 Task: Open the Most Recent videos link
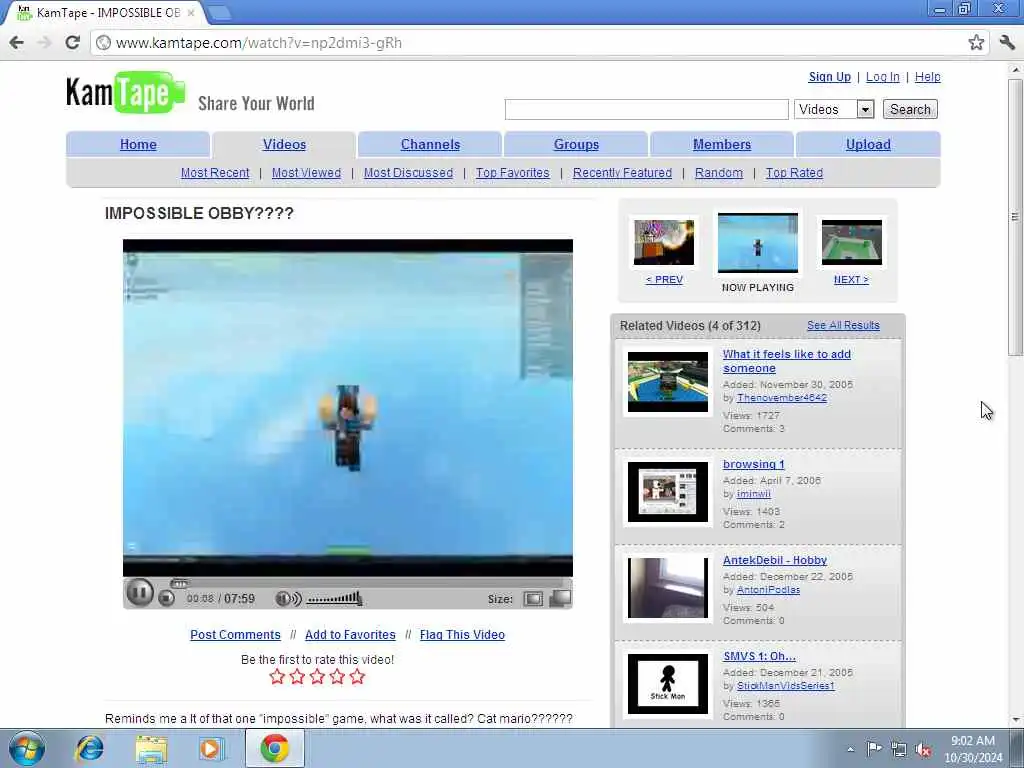[x=215, y=172]
